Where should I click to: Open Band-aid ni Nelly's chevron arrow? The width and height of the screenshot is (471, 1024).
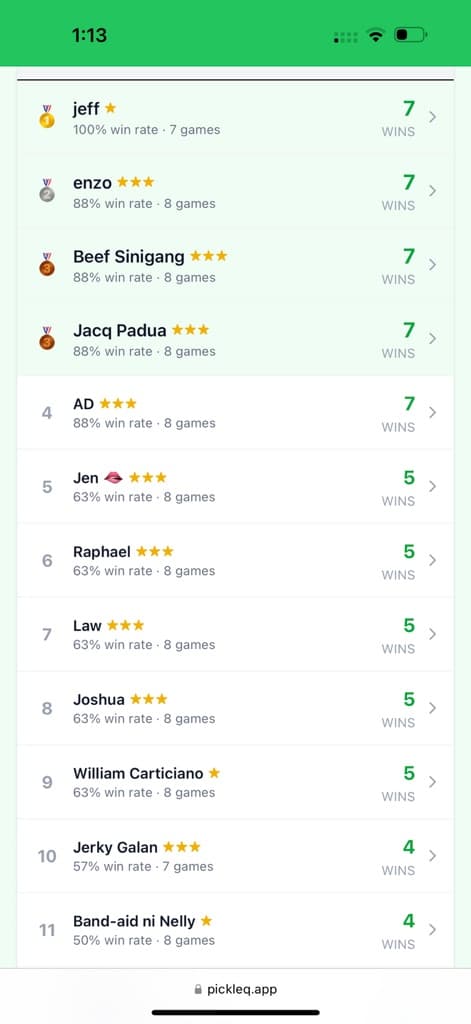click(432, 929)
